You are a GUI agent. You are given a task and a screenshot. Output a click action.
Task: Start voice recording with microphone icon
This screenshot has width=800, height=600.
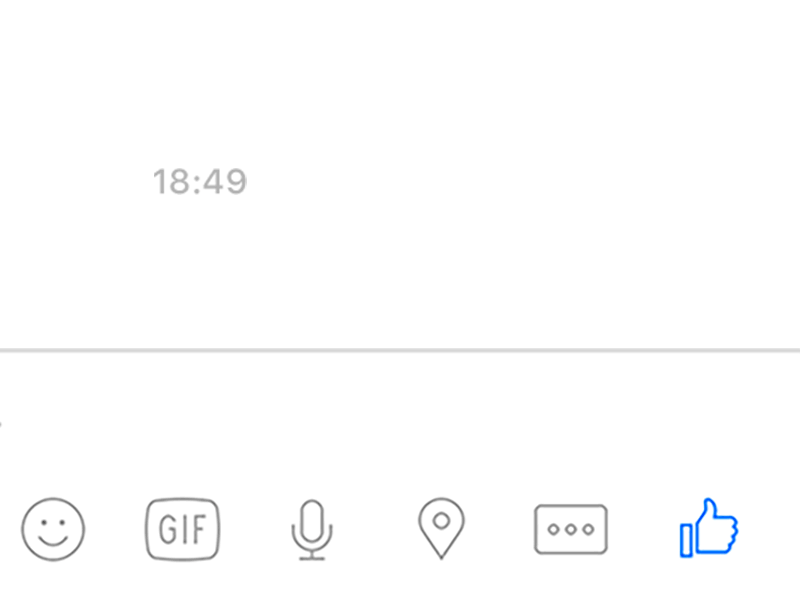(312, 530)
